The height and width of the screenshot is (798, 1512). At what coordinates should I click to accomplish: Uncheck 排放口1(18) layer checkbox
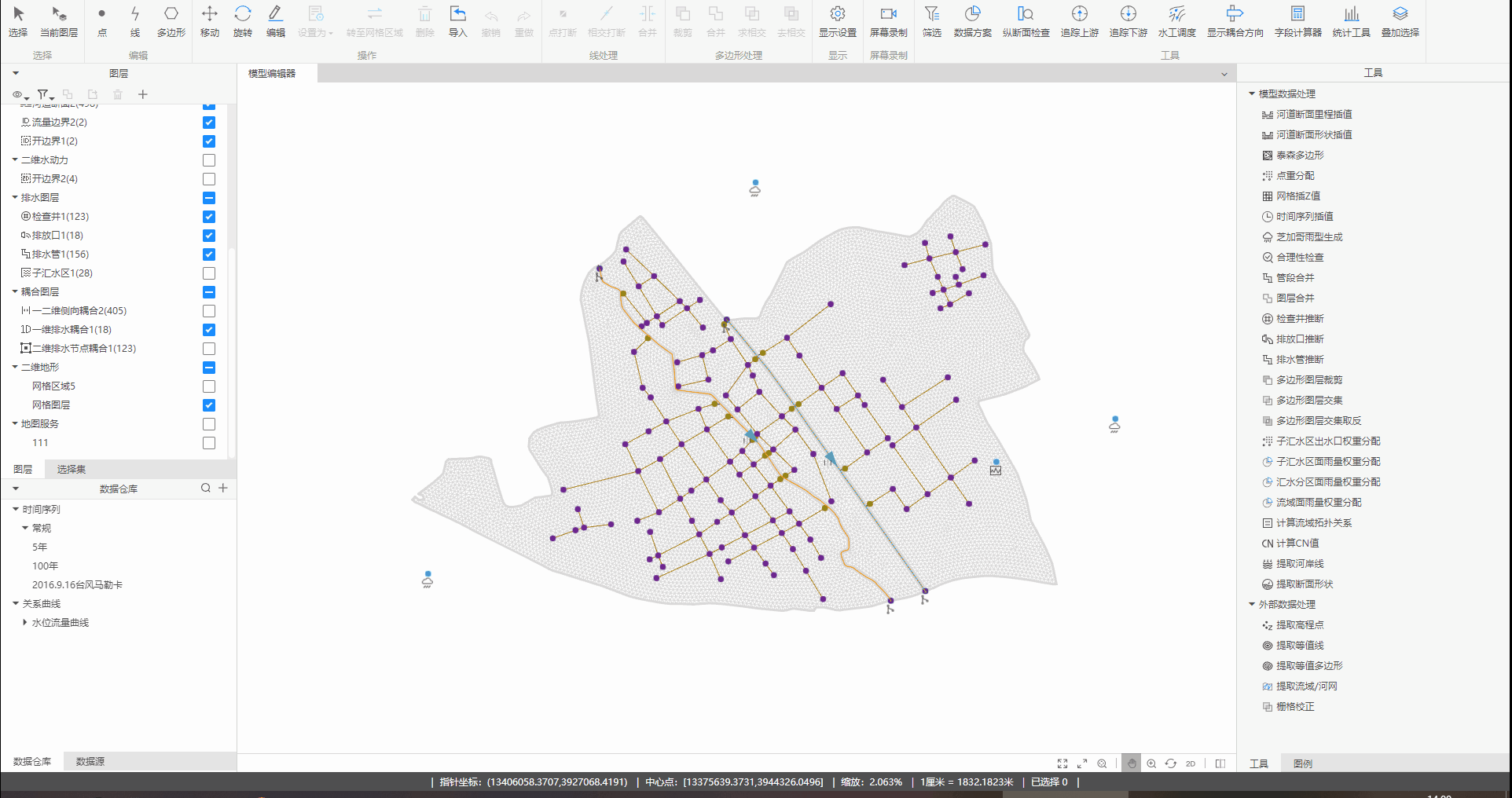209,236
